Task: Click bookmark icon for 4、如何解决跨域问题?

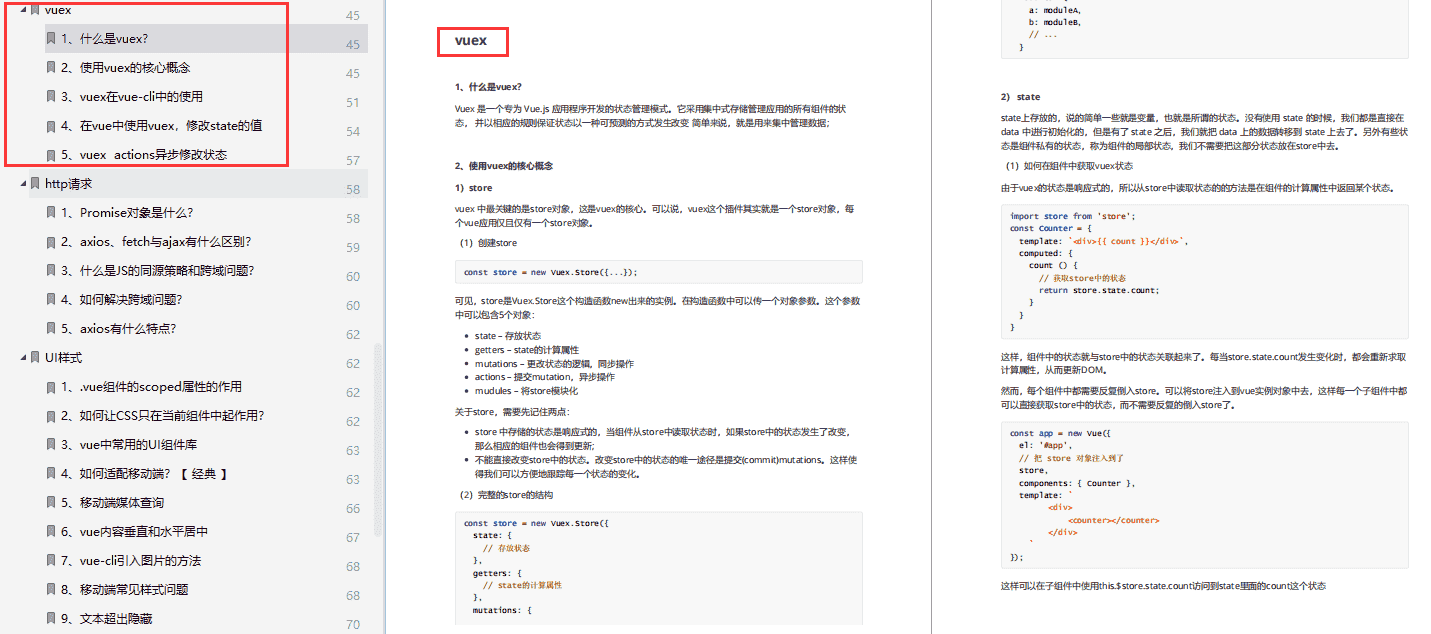Action: click(51, 300)
